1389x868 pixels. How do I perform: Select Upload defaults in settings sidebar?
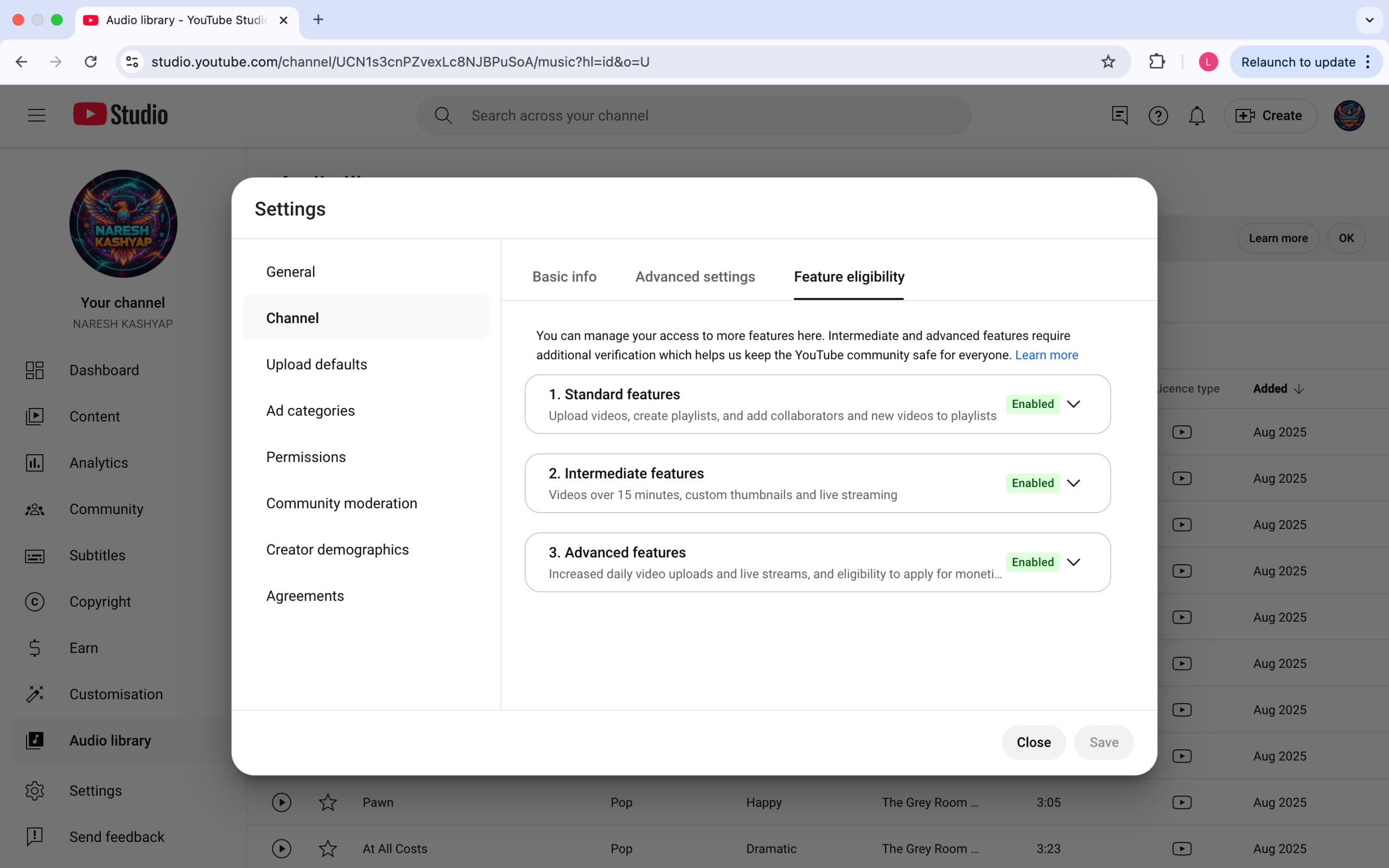(316, 365)
